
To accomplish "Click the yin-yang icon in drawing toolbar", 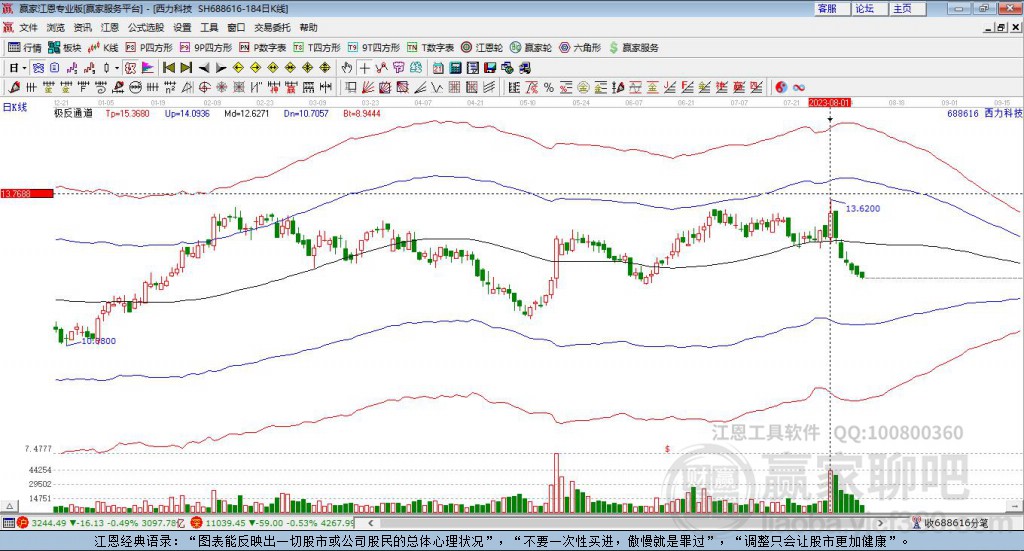I will 781,87.
